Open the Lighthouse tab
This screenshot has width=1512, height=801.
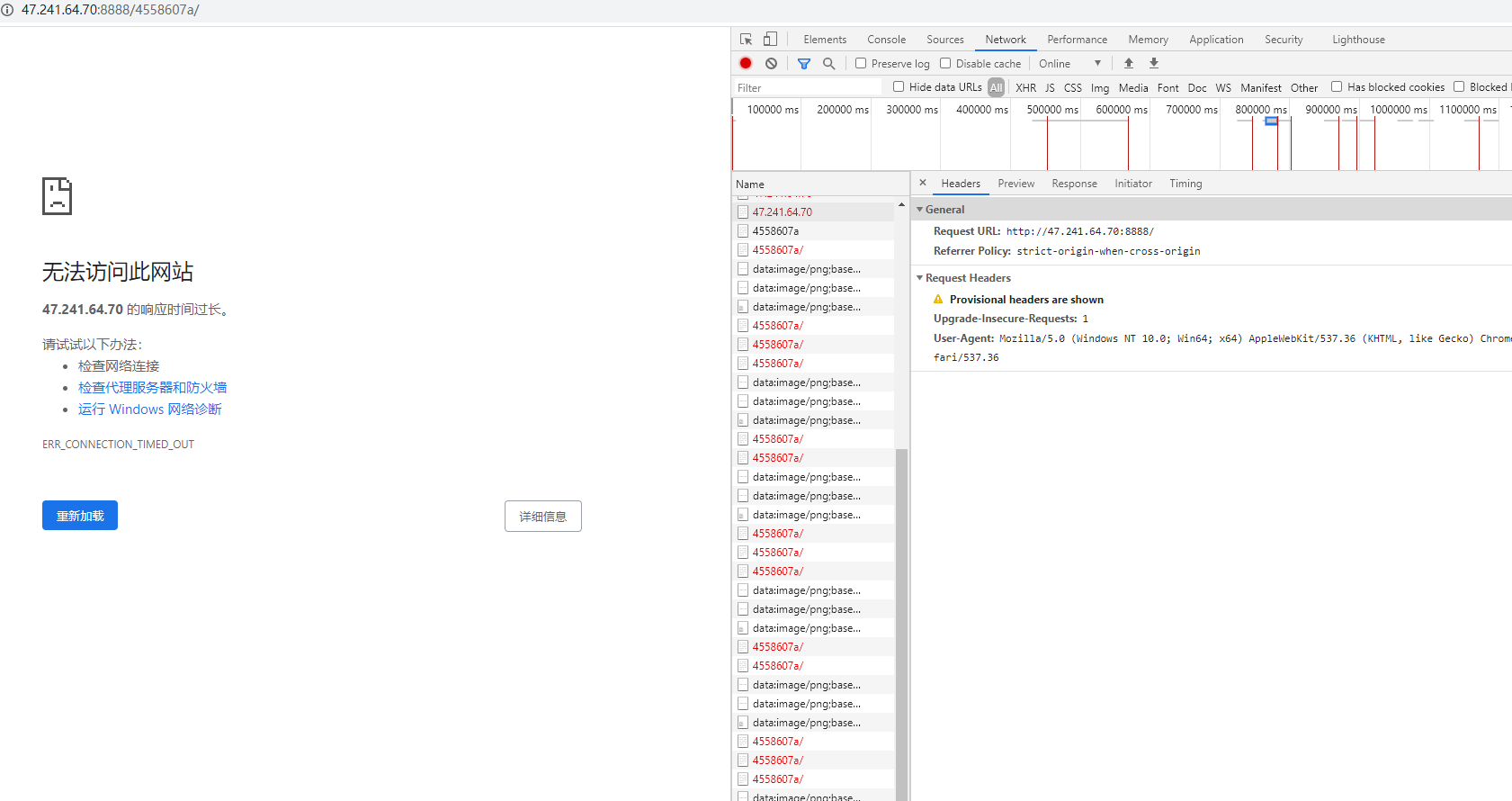coord(1358,40)
